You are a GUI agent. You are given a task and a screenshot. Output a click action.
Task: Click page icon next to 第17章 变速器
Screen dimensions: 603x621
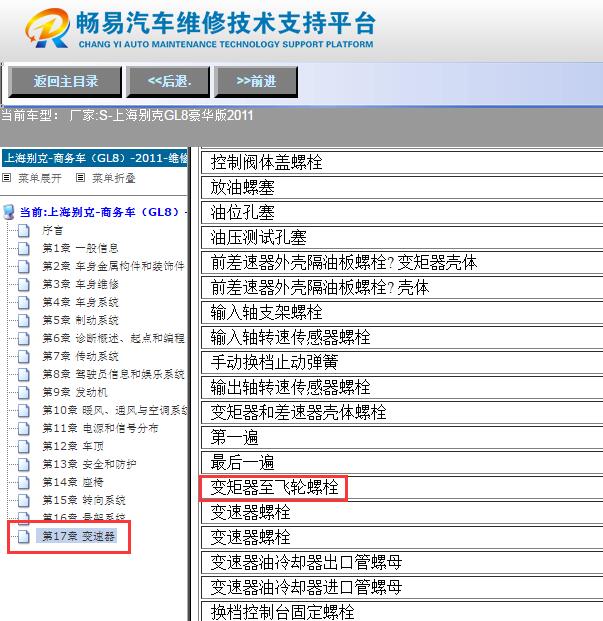(24, 536)
